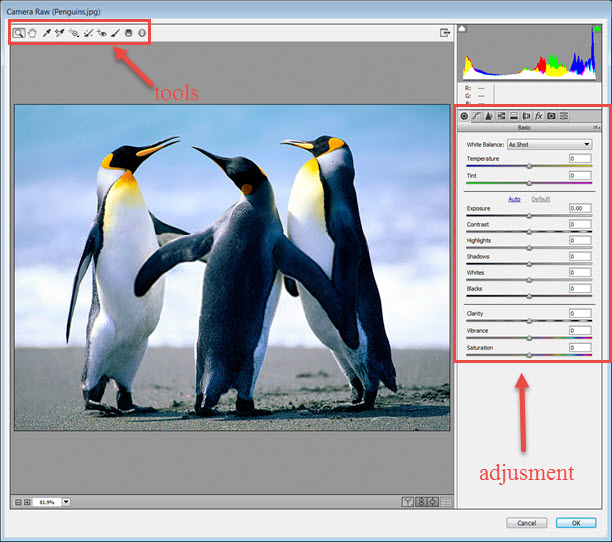Select the Graduated Filter tool
The image size is (612, 542).
pyautogui.click(x=128, y=33)
